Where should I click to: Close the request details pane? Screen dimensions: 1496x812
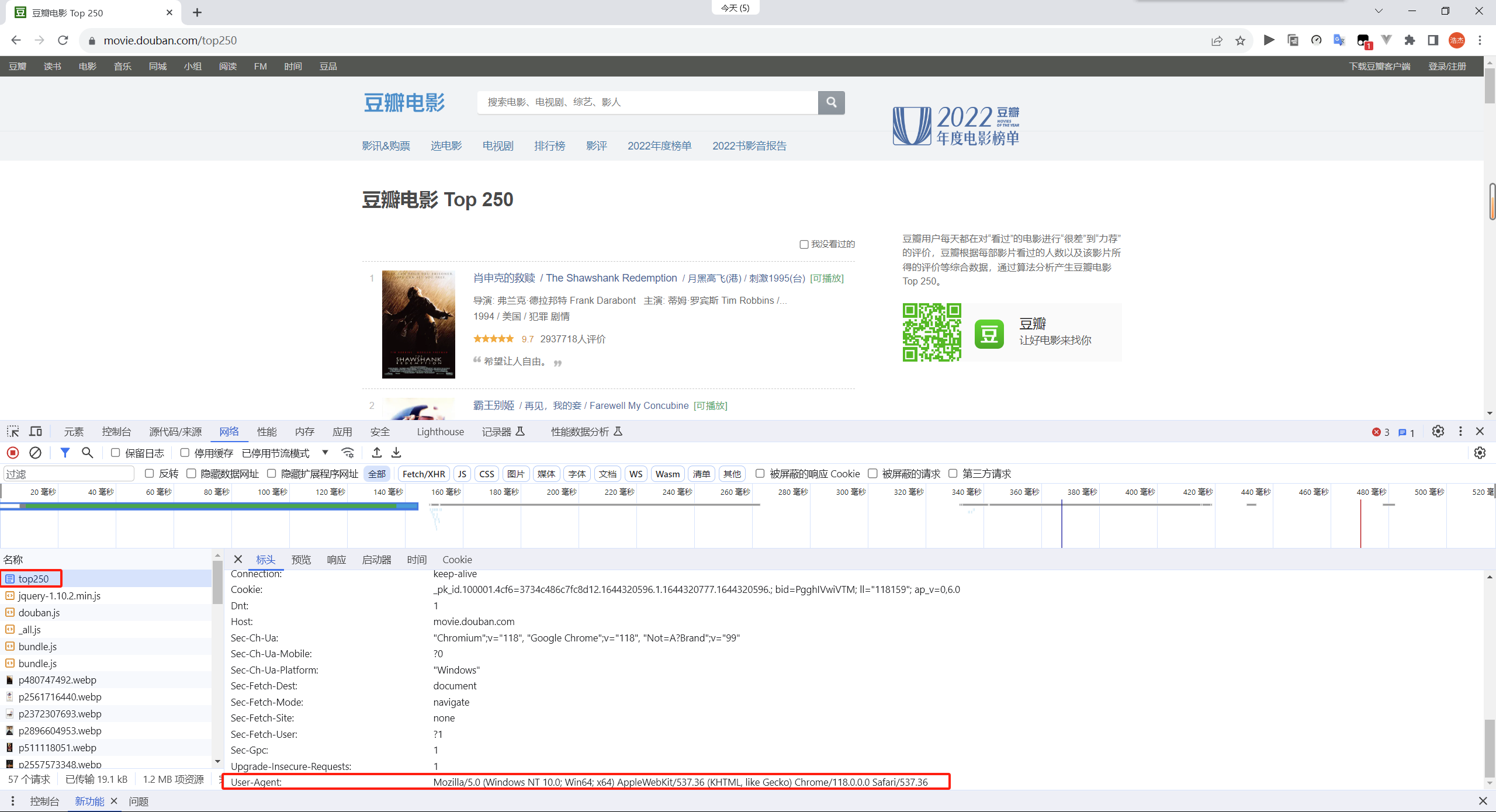(x=238, y=559)
